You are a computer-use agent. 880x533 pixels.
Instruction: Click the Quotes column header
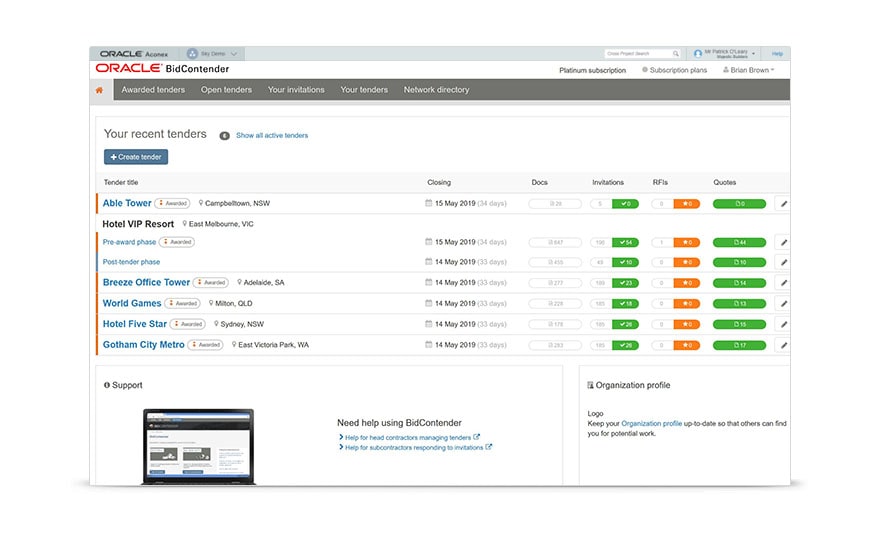coord(725,182)
